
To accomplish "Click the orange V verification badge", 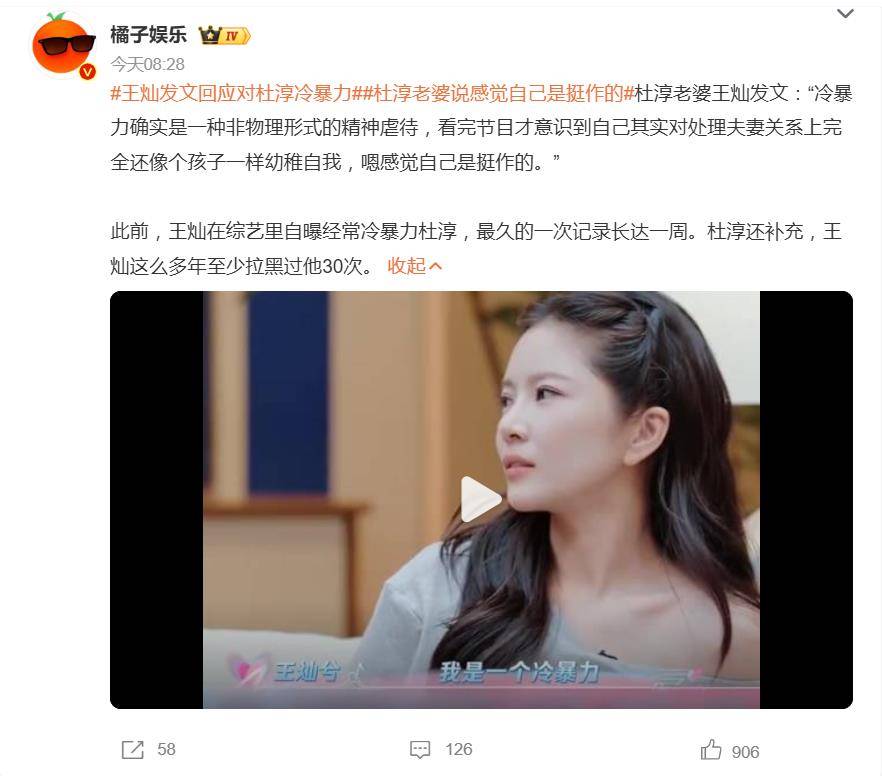I will tap(88, 72).
